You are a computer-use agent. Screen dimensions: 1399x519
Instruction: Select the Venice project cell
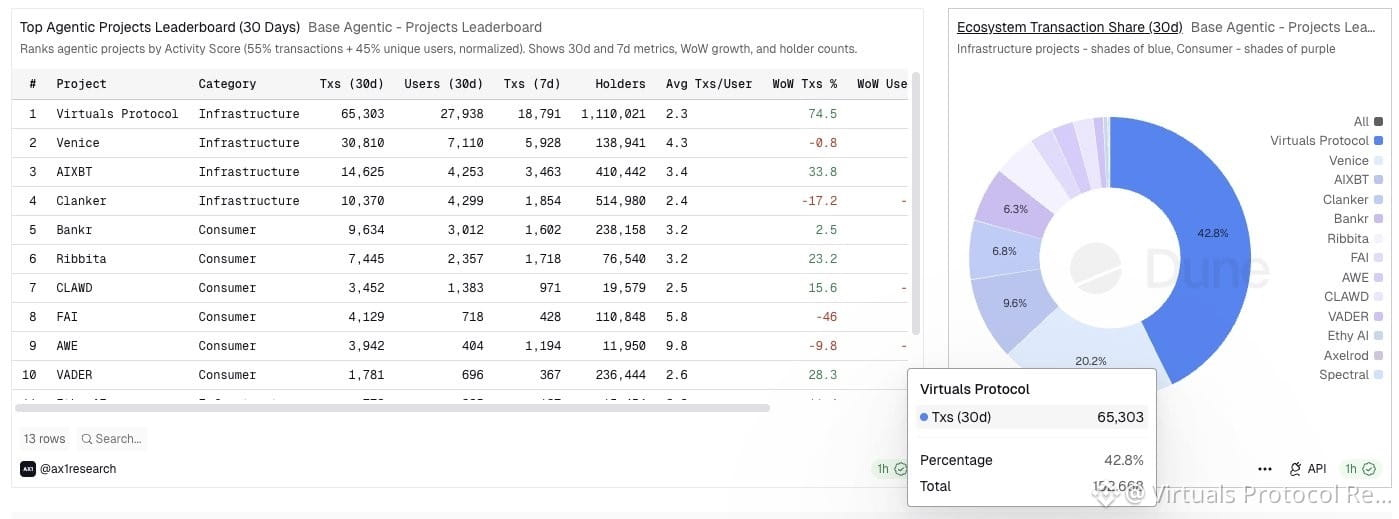point(78,143)
